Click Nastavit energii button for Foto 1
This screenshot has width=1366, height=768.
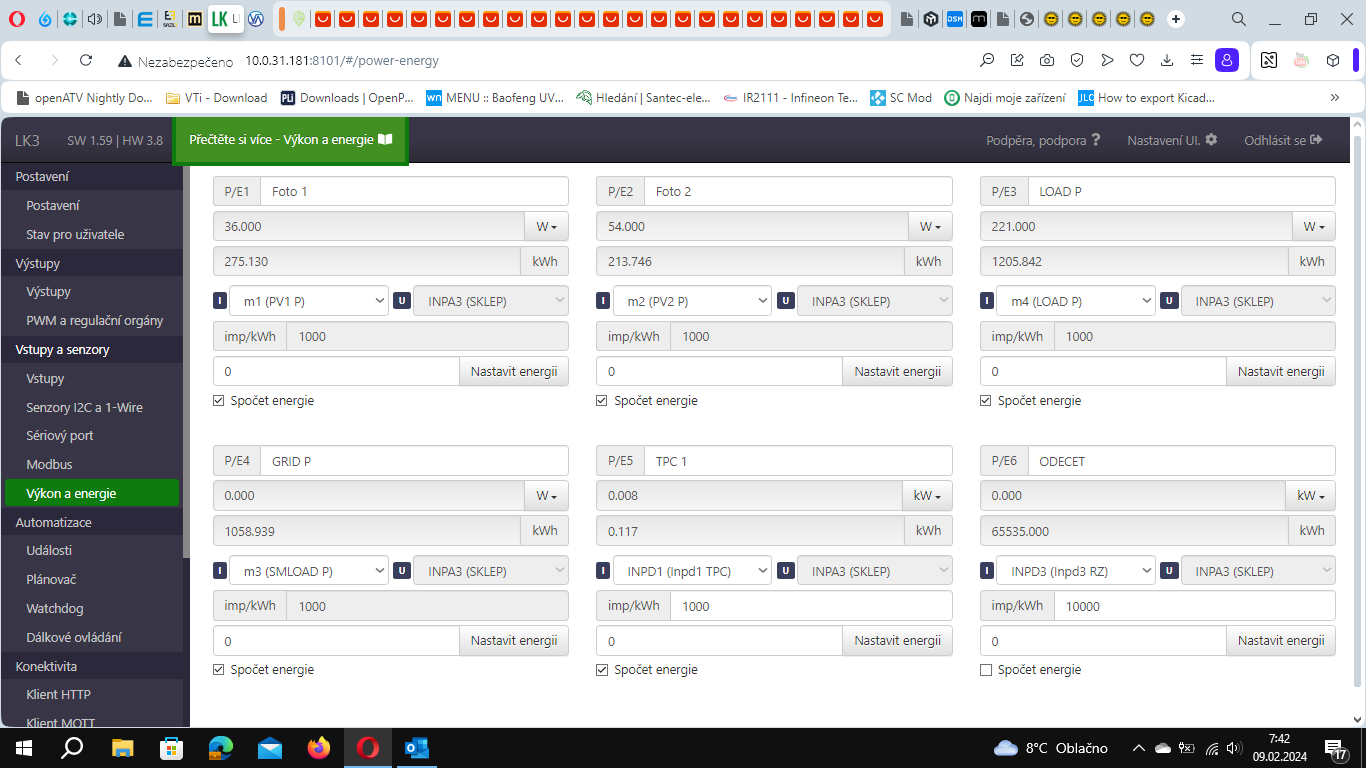(x=514, y=371)
